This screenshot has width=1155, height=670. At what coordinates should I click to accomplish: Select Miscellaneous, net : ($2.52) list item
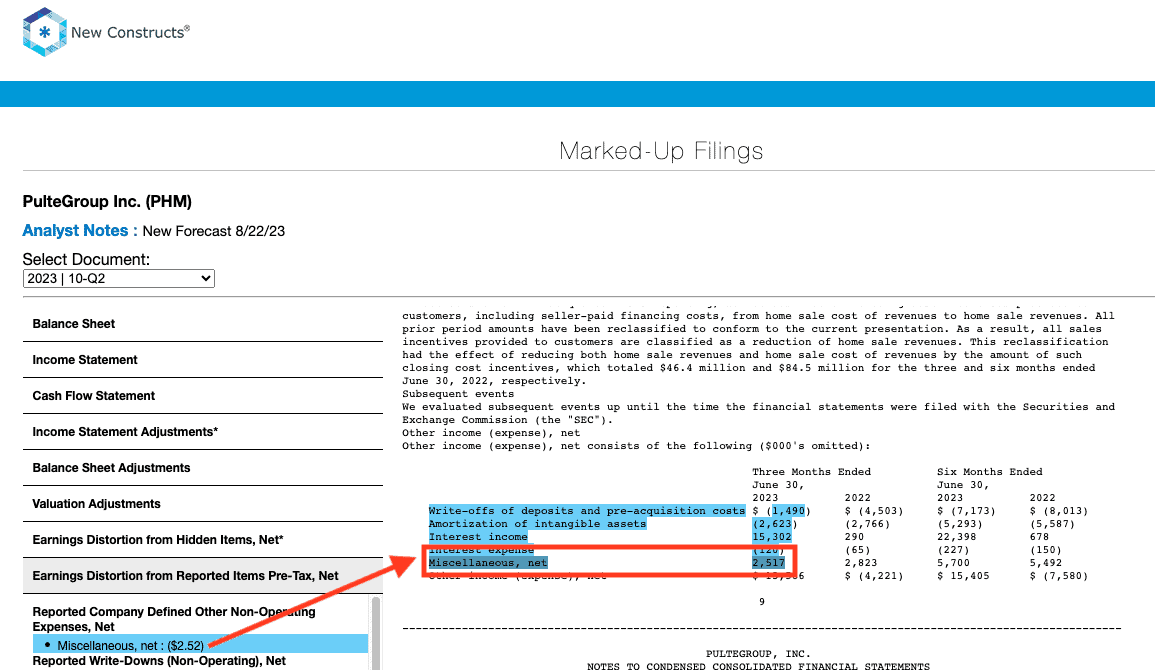pyautogui.click(x=200, y=645)
